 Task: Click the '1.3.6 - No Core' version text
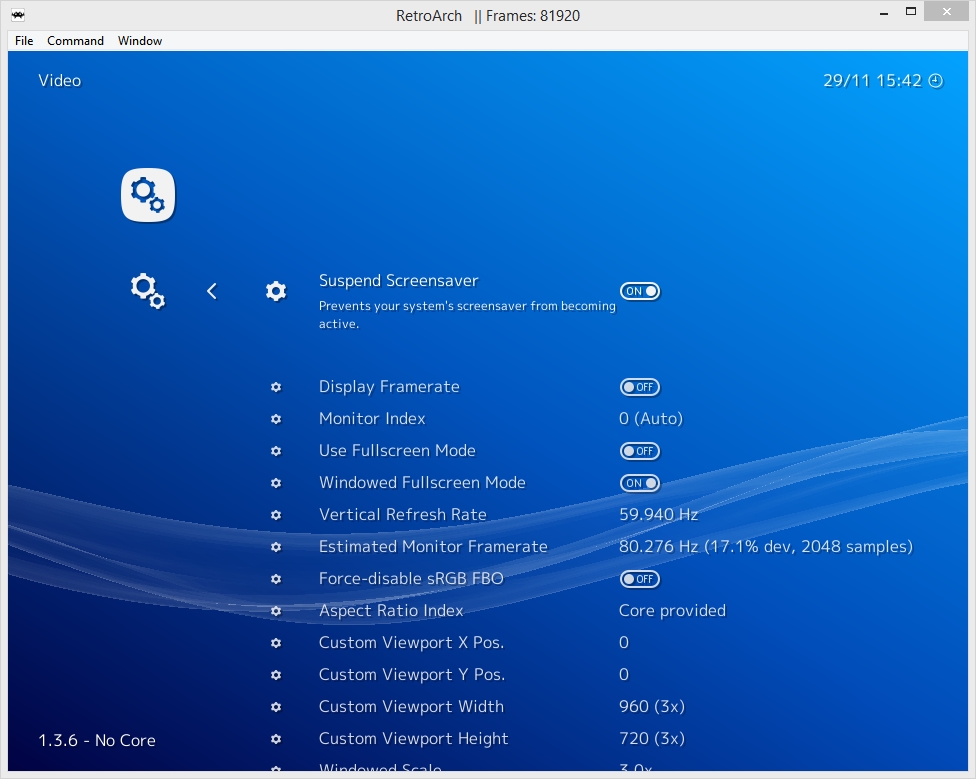(97, 740)
